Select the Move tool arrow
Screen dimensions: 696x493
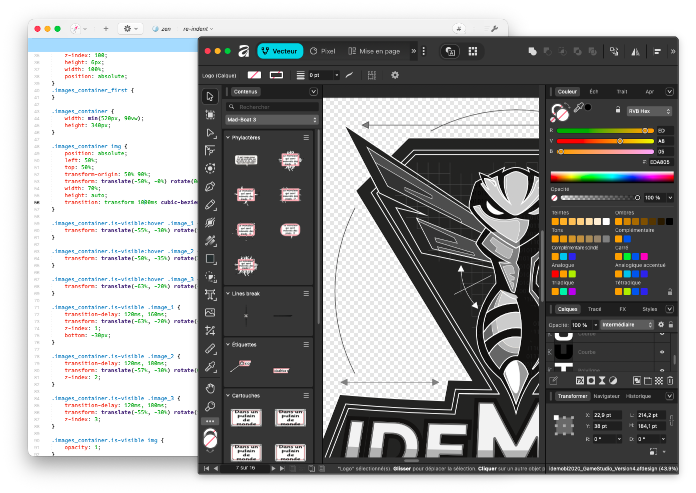click(210, 96)
